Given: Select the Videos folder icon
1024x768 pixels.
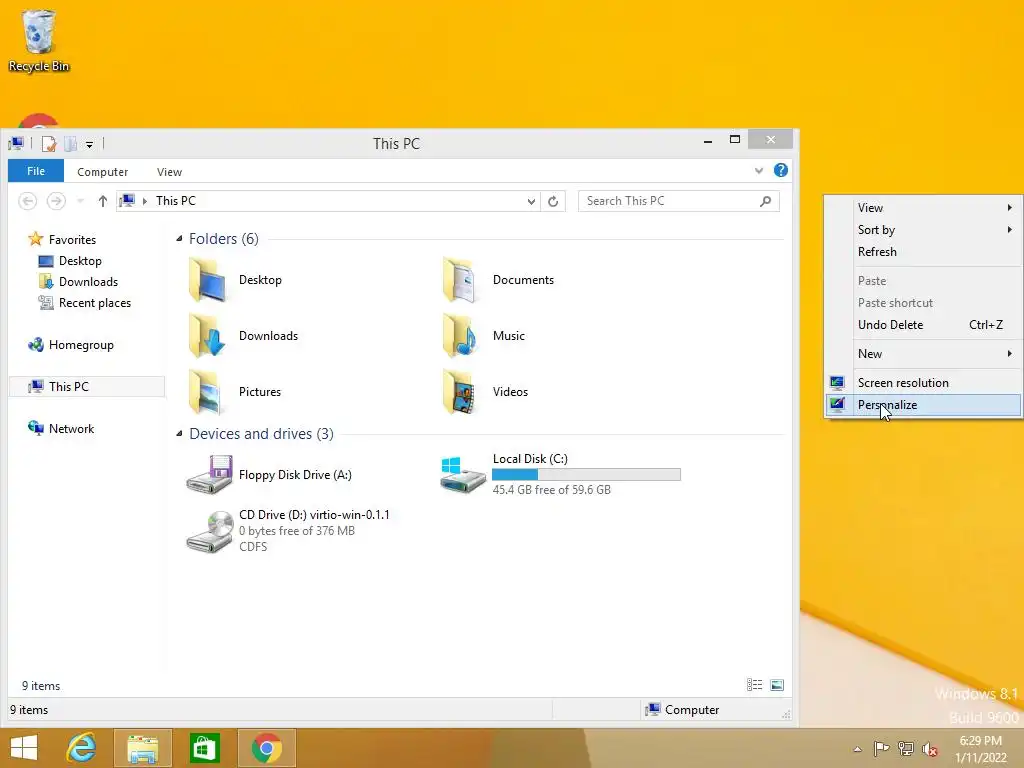Looking at the screenshot, I should point(462,392).
